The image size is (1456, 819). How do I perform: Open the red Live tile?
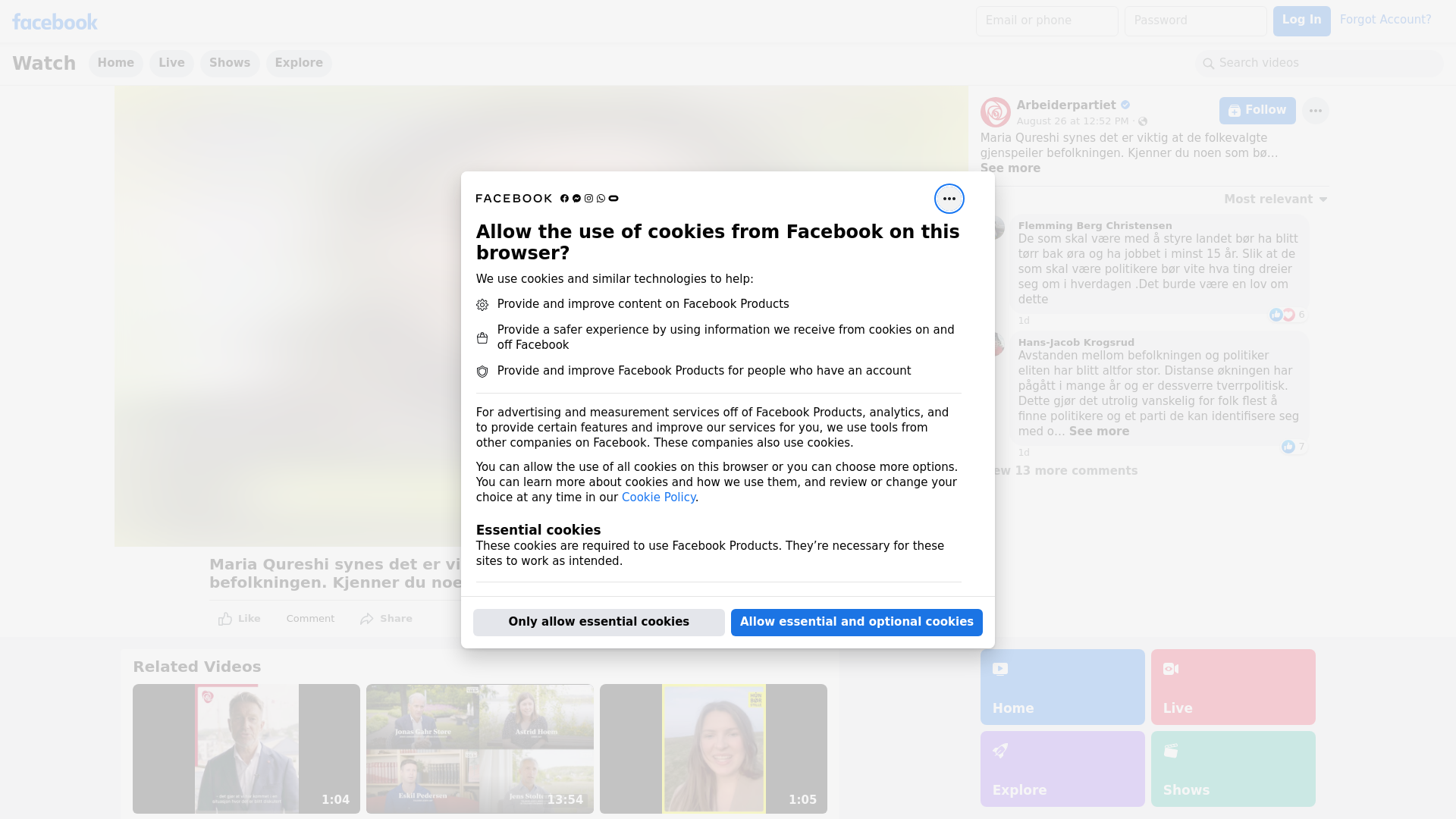(1233, 687)
